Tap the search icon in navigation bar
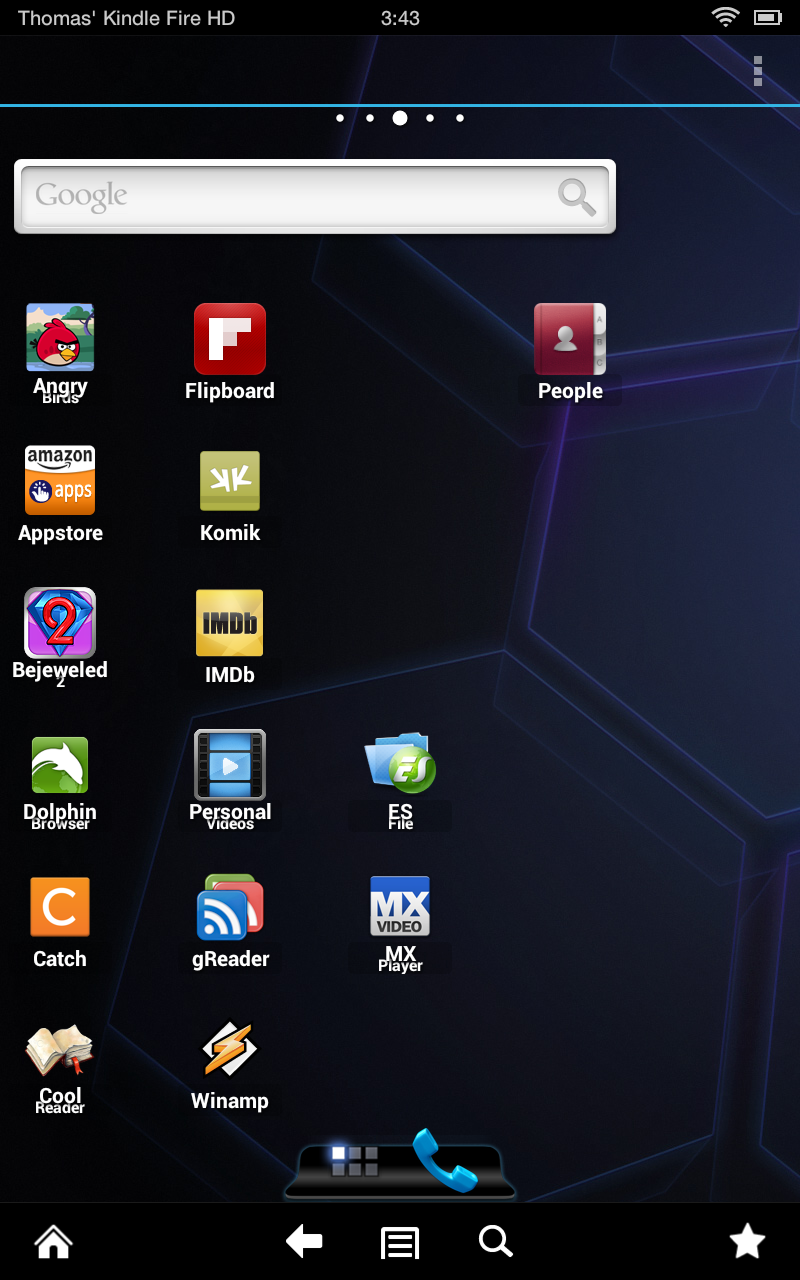Viewport: 800px width, 1280px height. point(496,1241)
